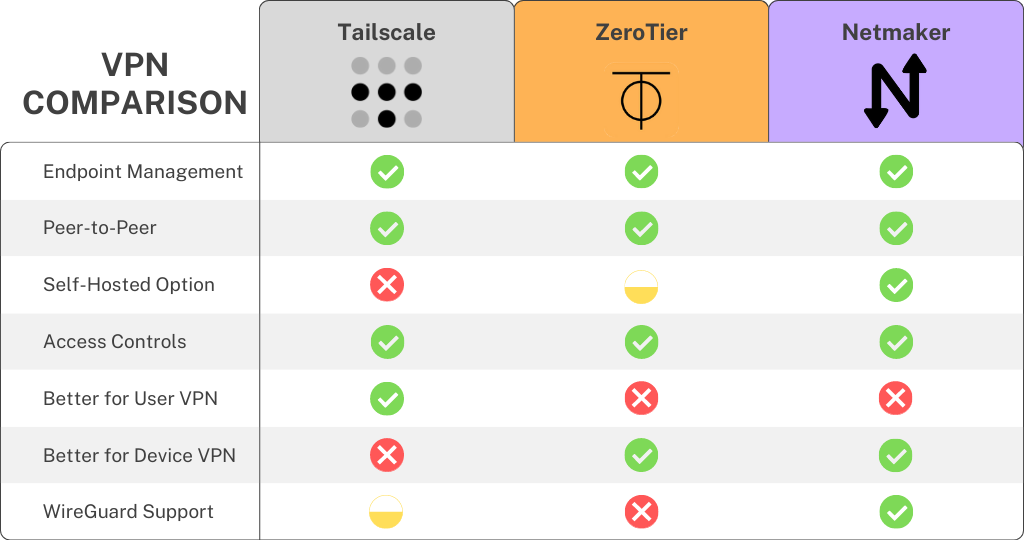The width and height of the screenshot is (1024, 540).
Task: Select the ZeroTier column header text
Action: pos(641,32)
